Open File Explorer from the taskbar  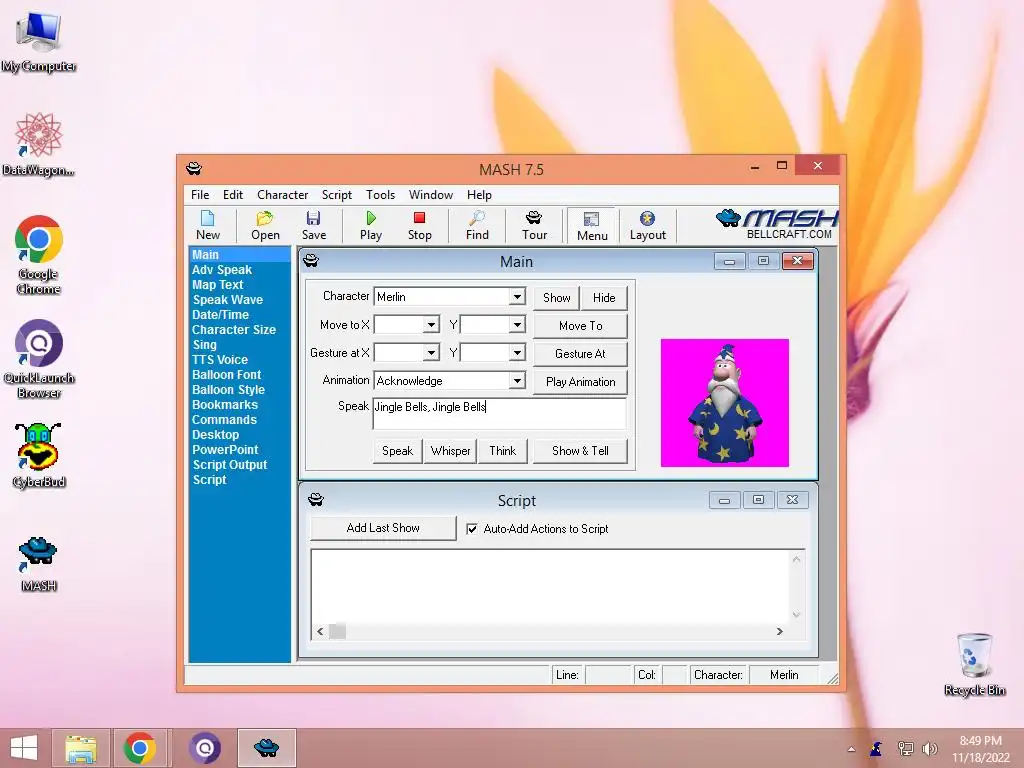tap(81, 748)
